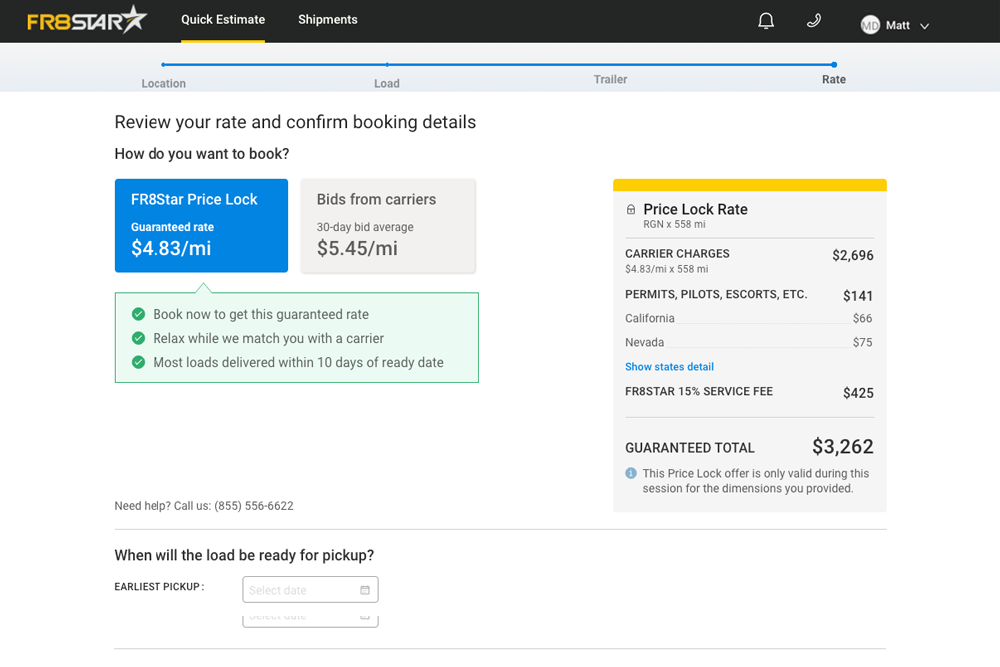
Task: Open the Show states detail link
Action: [x=669, y=366]
